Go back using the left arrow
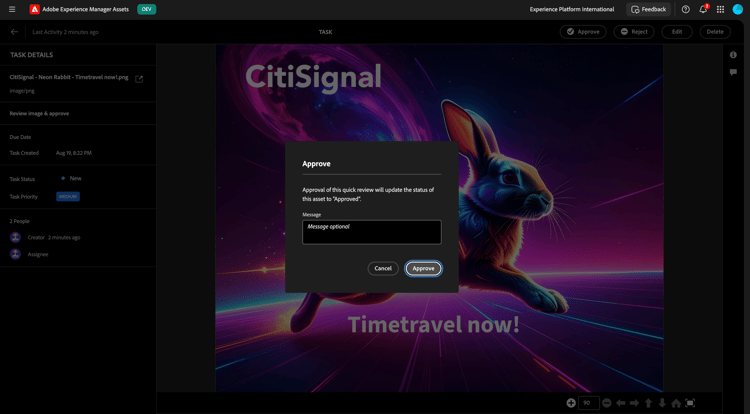750x414 pixels. click(14, 32)
